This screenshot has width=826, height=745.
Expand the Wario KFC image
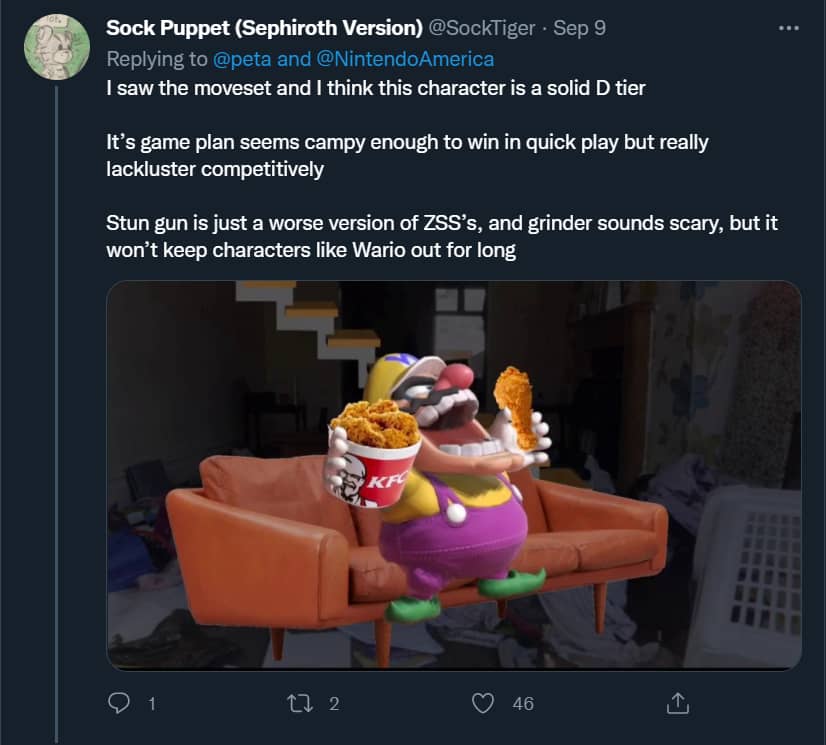tap(453, 475)
